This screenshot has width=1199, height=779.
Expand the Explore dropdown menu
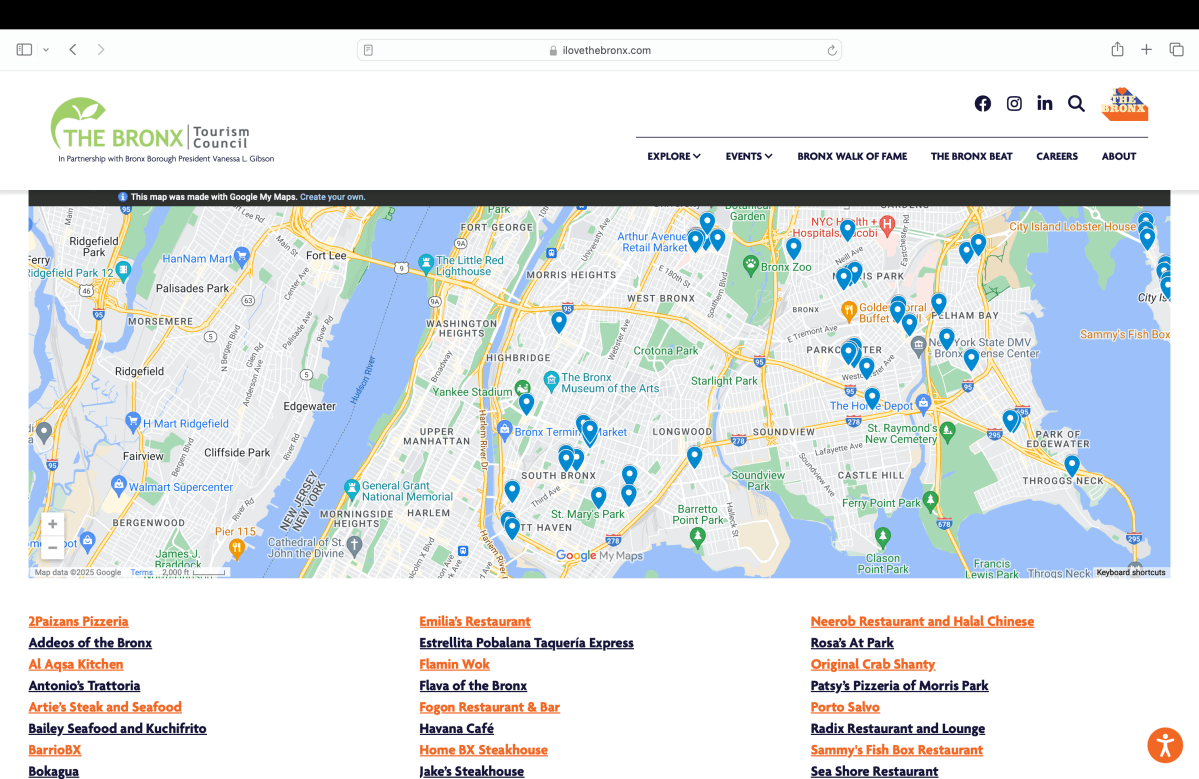(x=674, y=156)
